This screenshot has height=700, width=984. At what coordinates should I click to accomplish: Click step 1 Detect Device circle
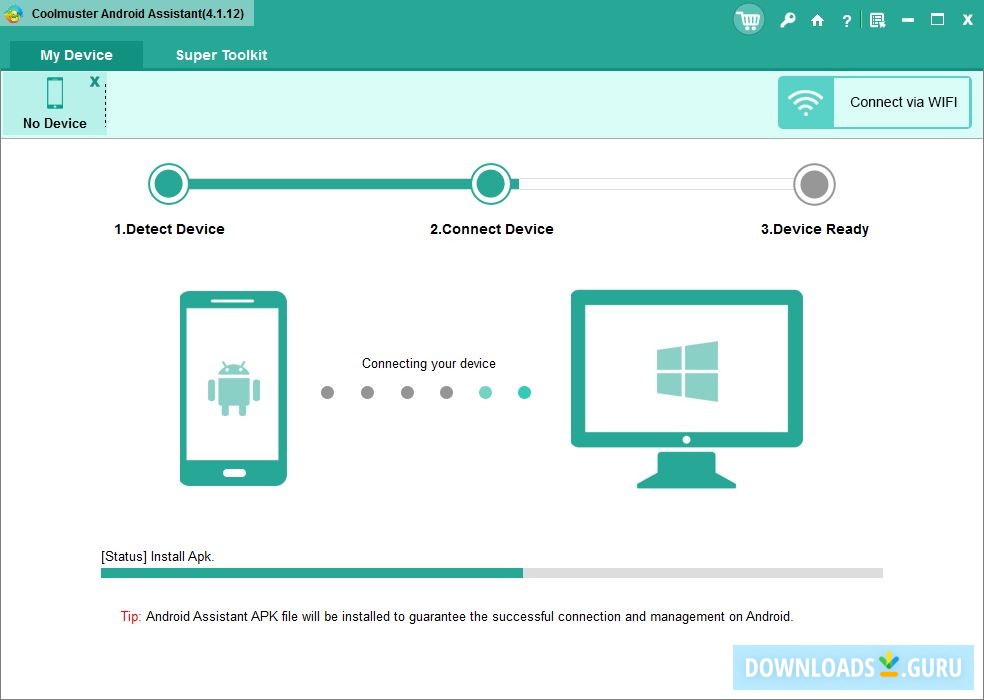click(168, 184)
